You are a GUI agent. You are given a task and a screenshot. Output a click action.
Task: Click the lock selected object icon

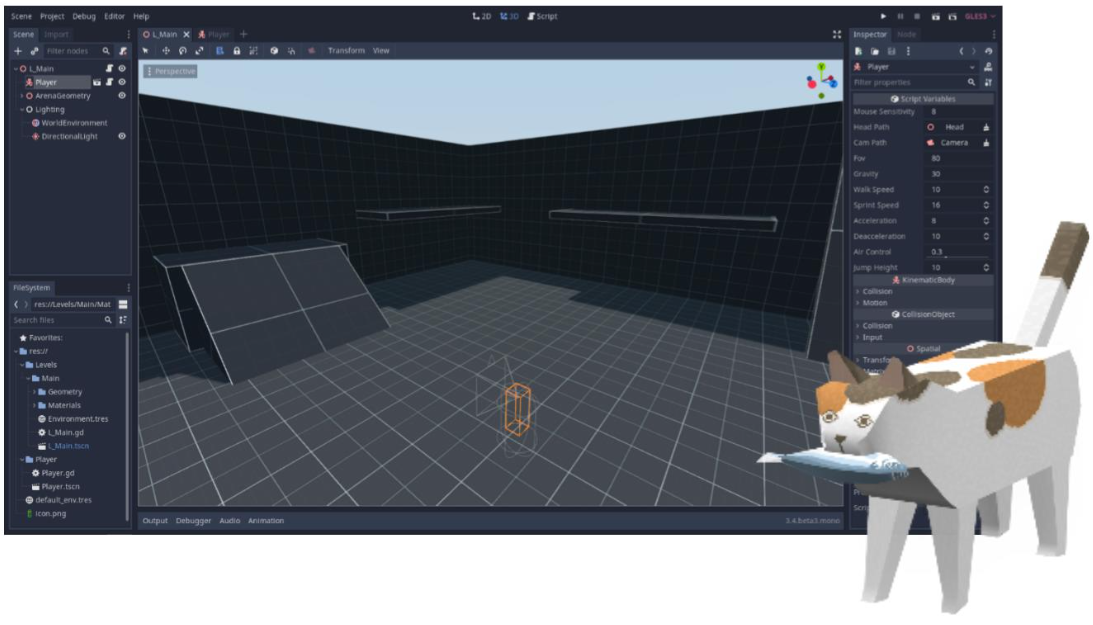click(237, 50)
